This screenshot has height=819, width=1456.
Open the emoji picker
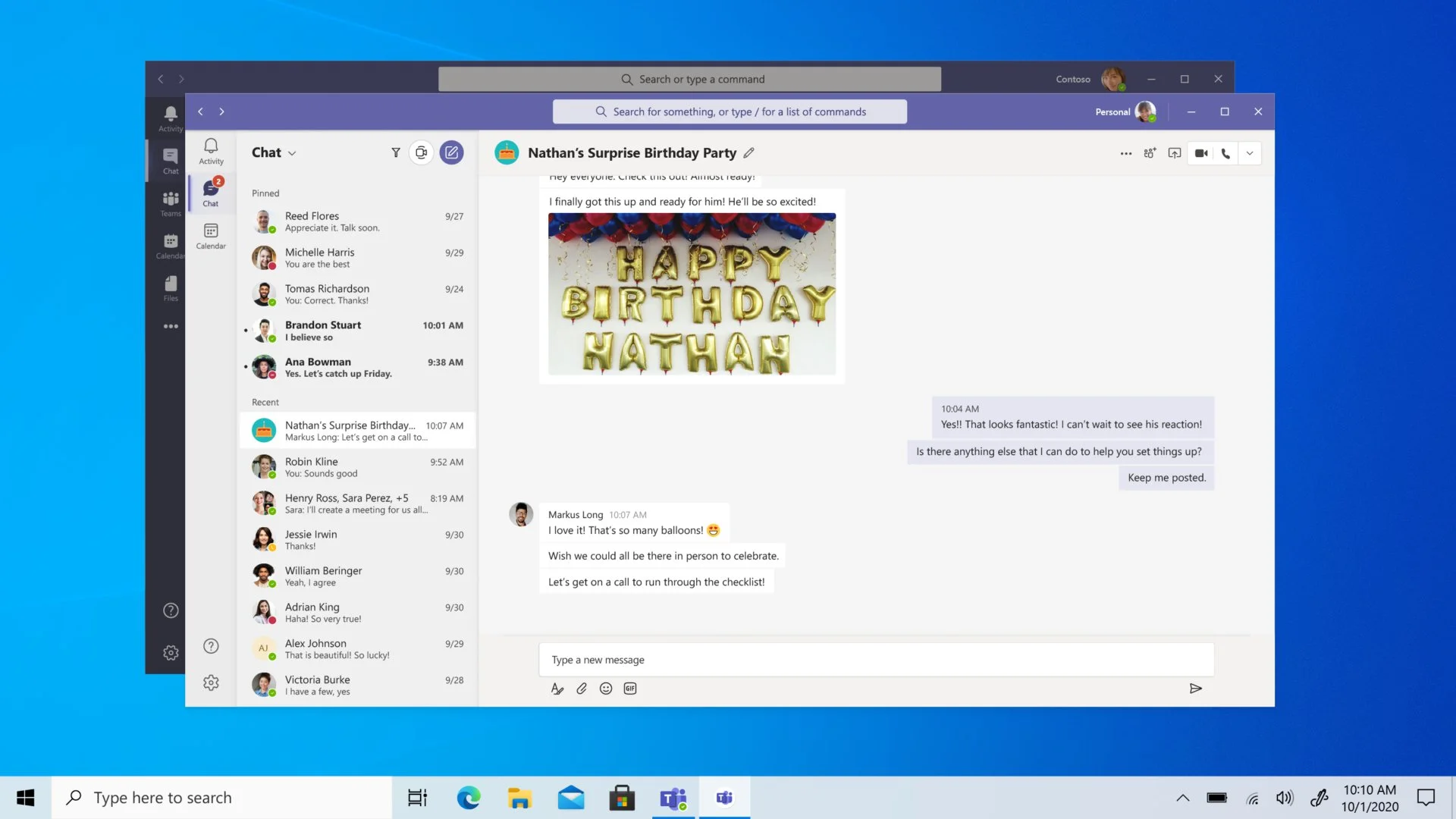[x=605, y=689]
